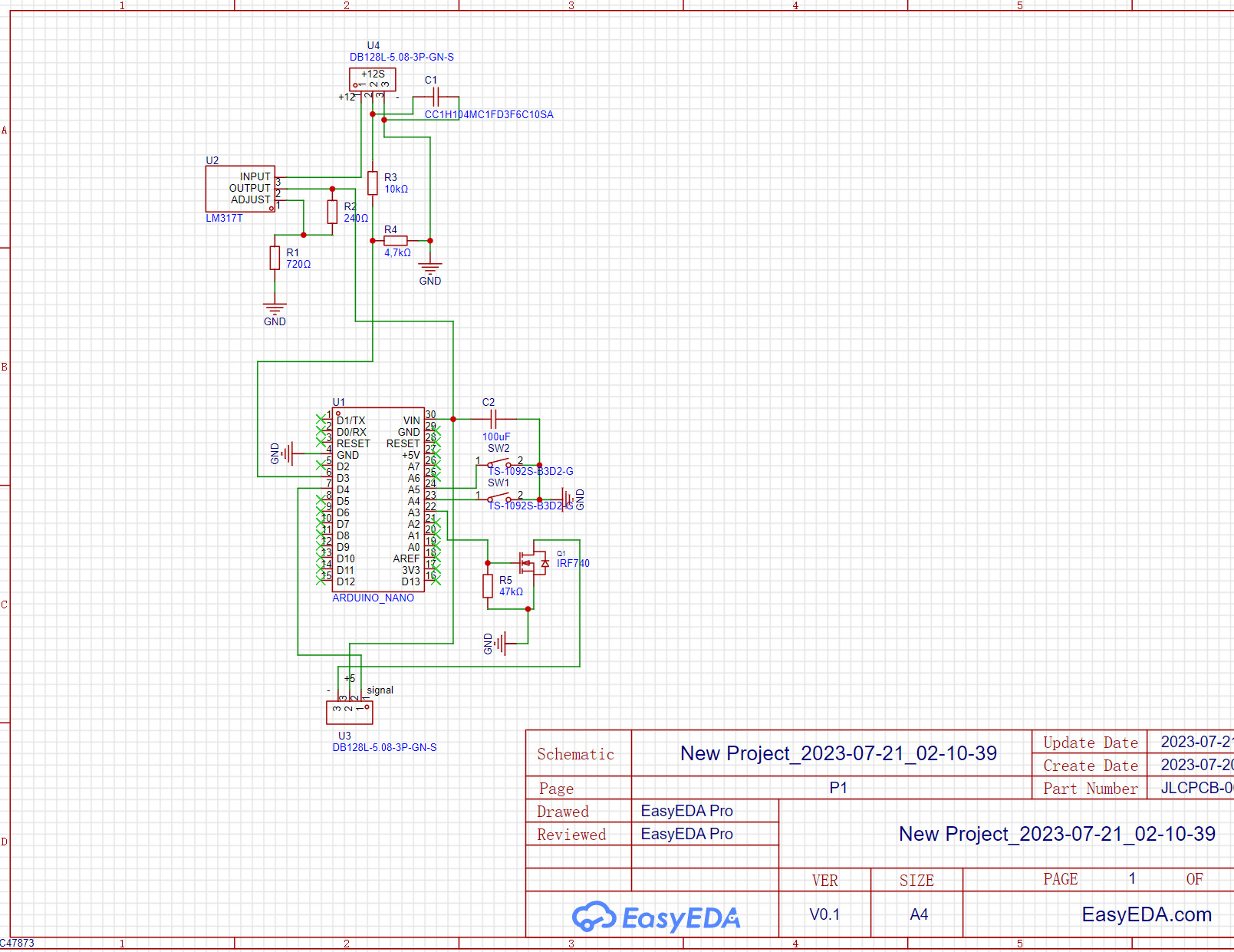Select capacitor C1 symbol
Image resolution: width=1234 pixels, height=952 pixels.
[x=436, y=97]
